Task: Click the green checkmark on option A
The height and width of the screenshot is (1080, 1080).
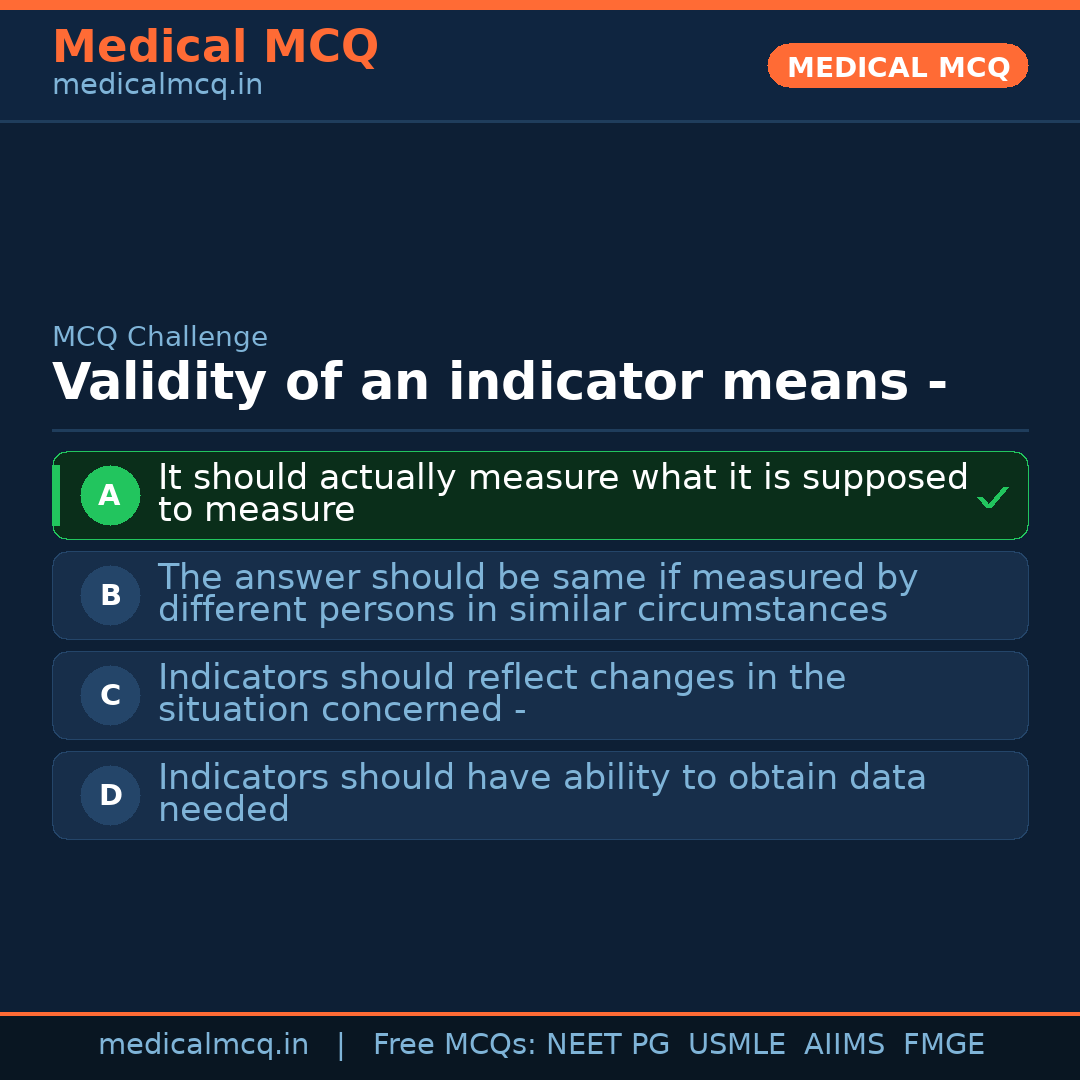Action: (x=992, y=497)
